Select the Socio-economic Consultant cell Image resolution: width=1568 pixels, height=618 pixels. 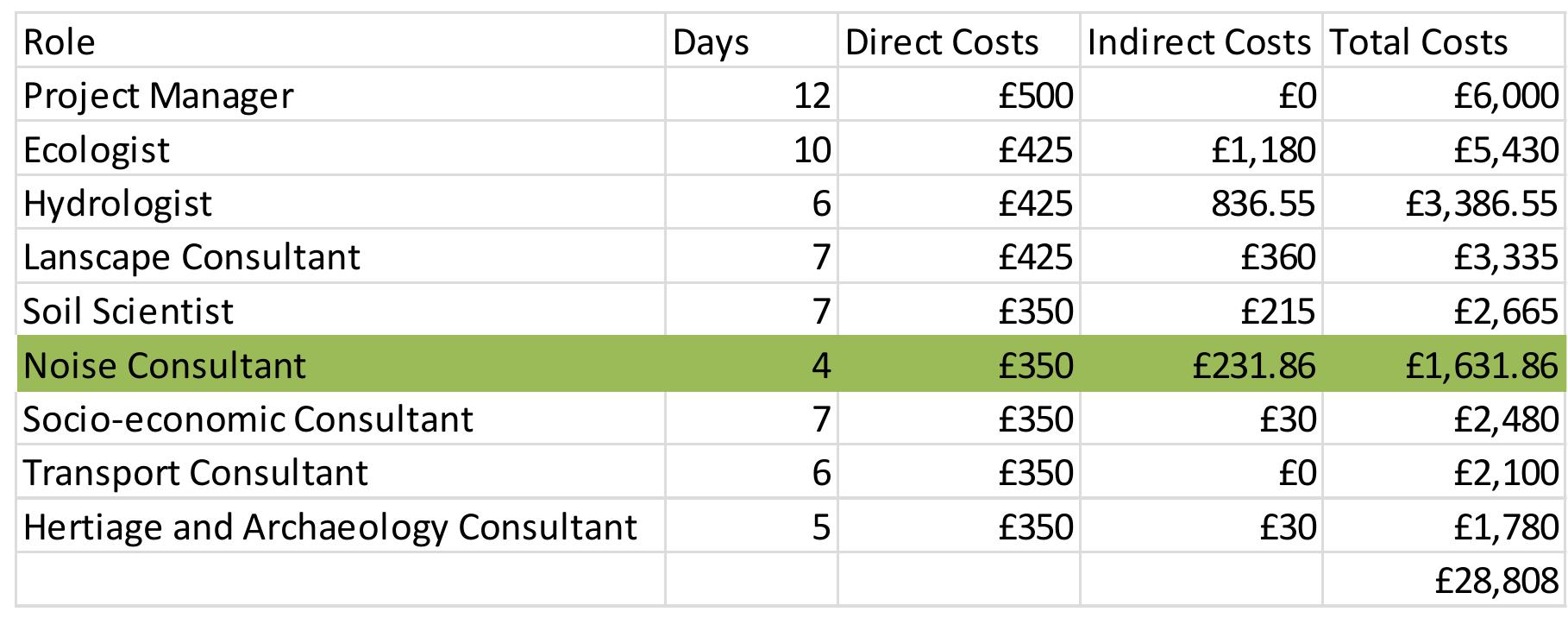(x=341, y=419)
